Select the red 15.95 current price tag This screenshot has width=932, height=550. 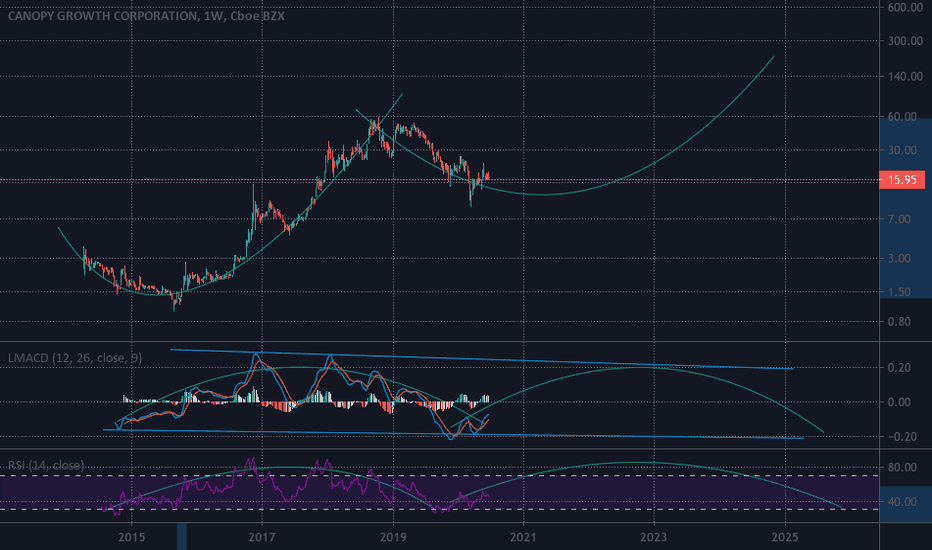pos(902,180)
